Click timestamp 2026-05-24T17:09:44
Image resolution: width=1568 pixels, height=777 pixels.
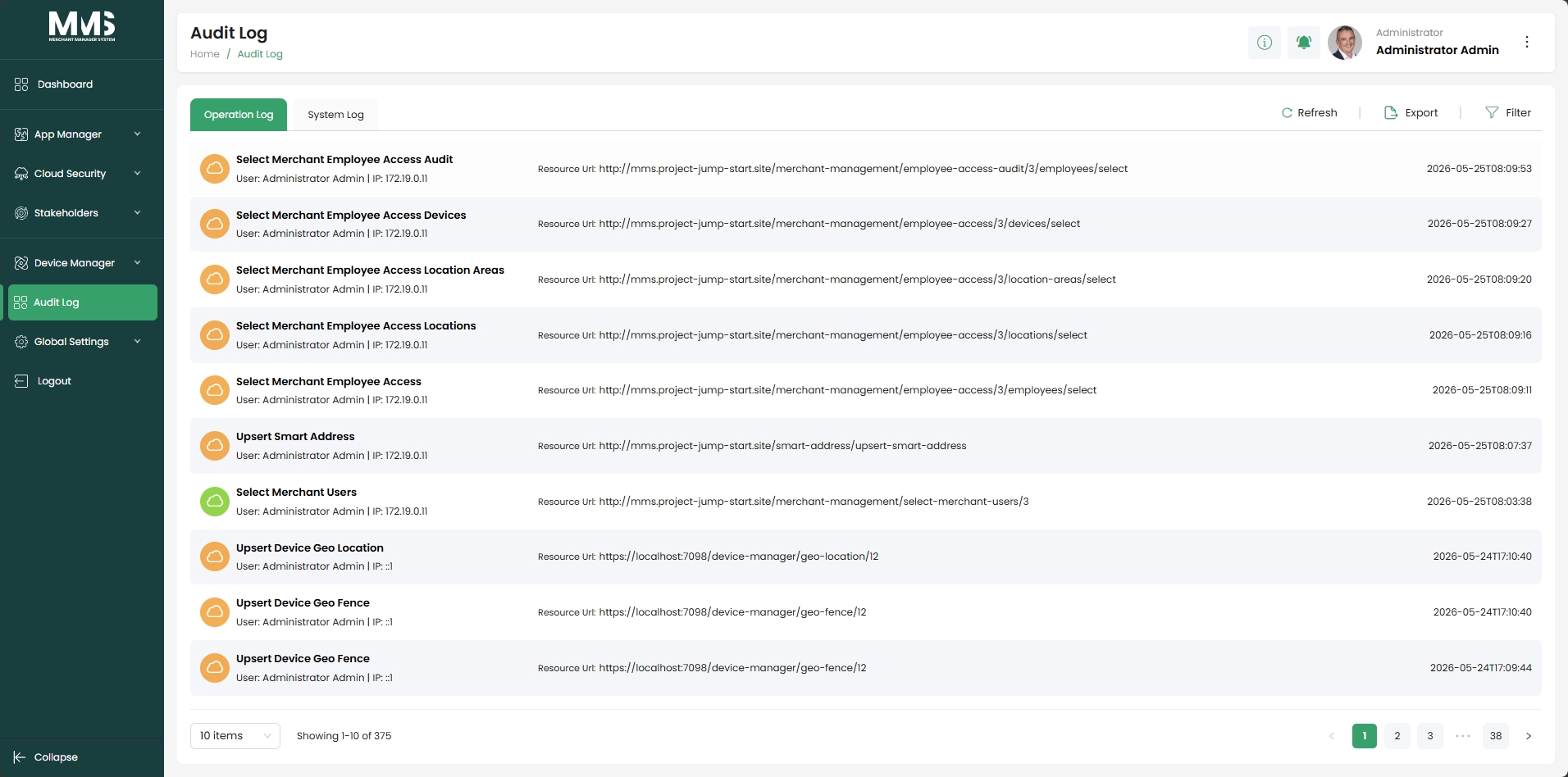click(x=1481, y=668)
